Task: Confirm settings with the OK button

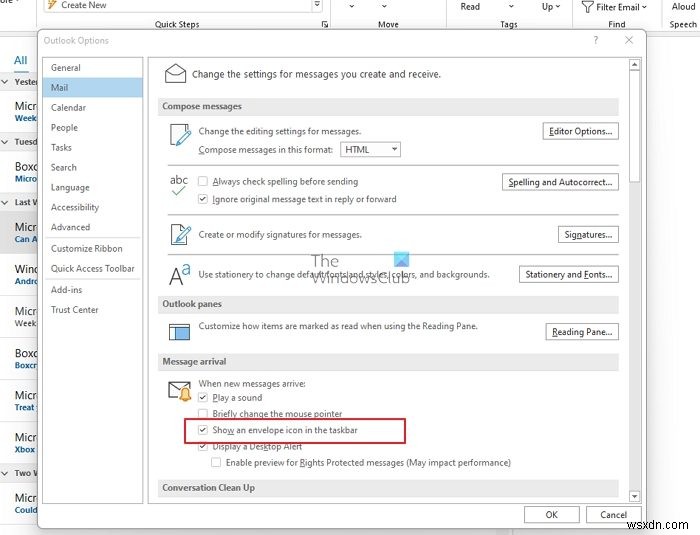Action: 552,514
